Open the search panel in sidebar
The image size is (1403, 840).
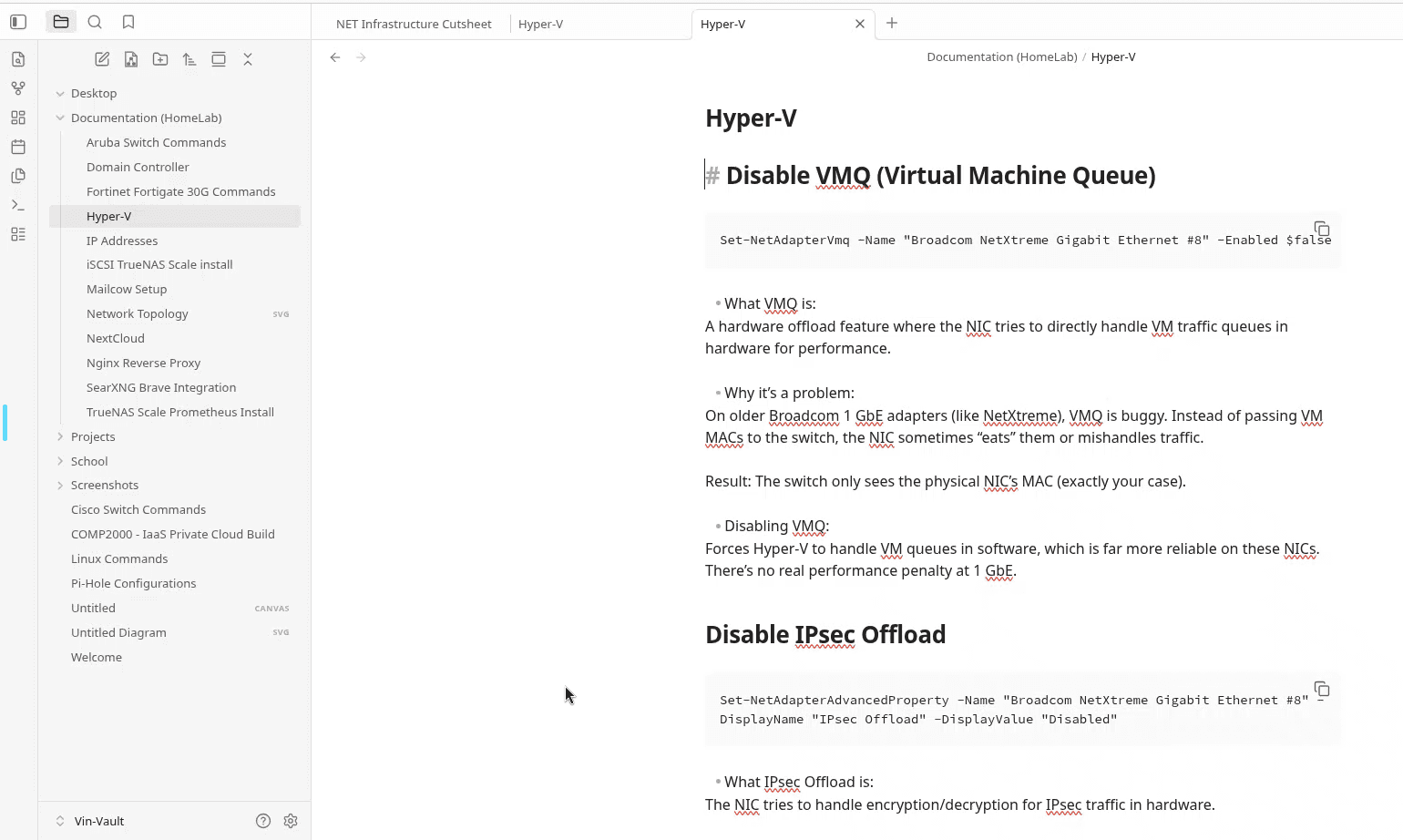pos(95,22)
